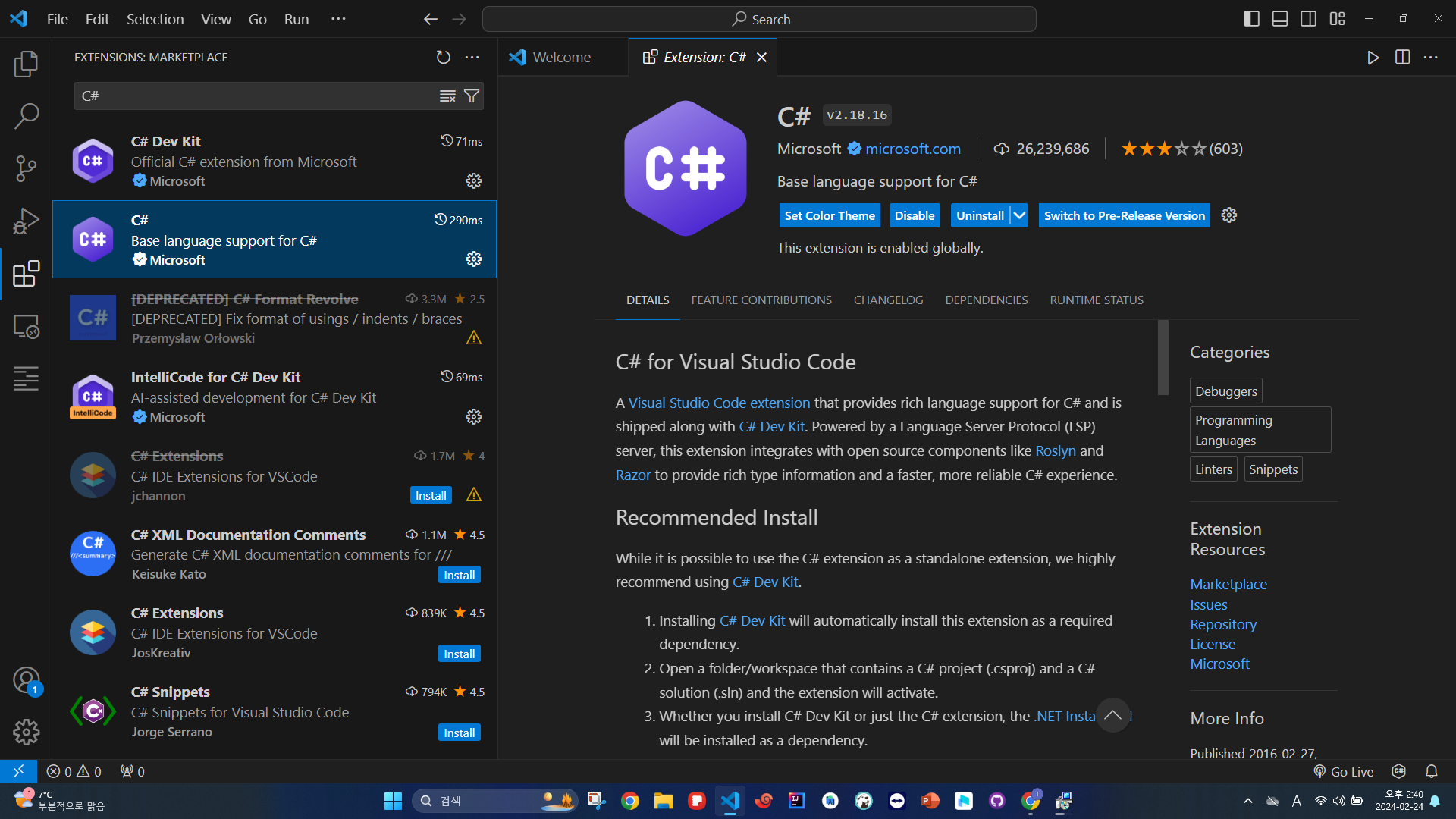Toggle primary side bar visibility
Image resolution: width=1456 pixels, height=819 pixels.
pos(1251,19)
